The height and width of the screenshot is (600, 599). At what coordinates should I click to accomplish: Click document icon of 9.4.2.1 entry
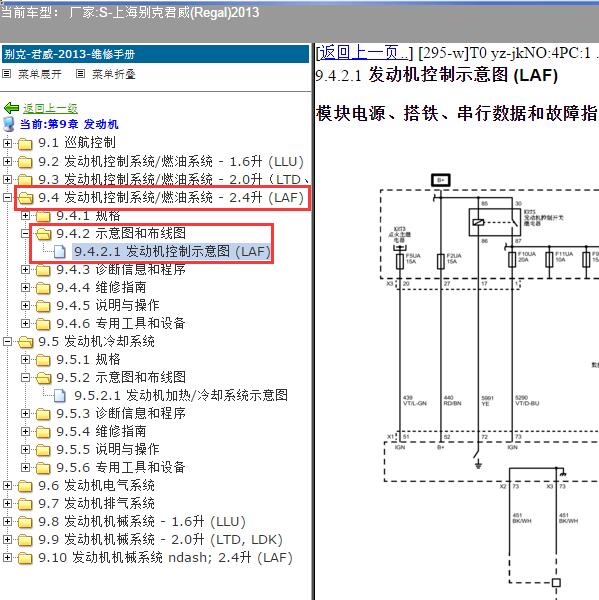pos(59,251)
